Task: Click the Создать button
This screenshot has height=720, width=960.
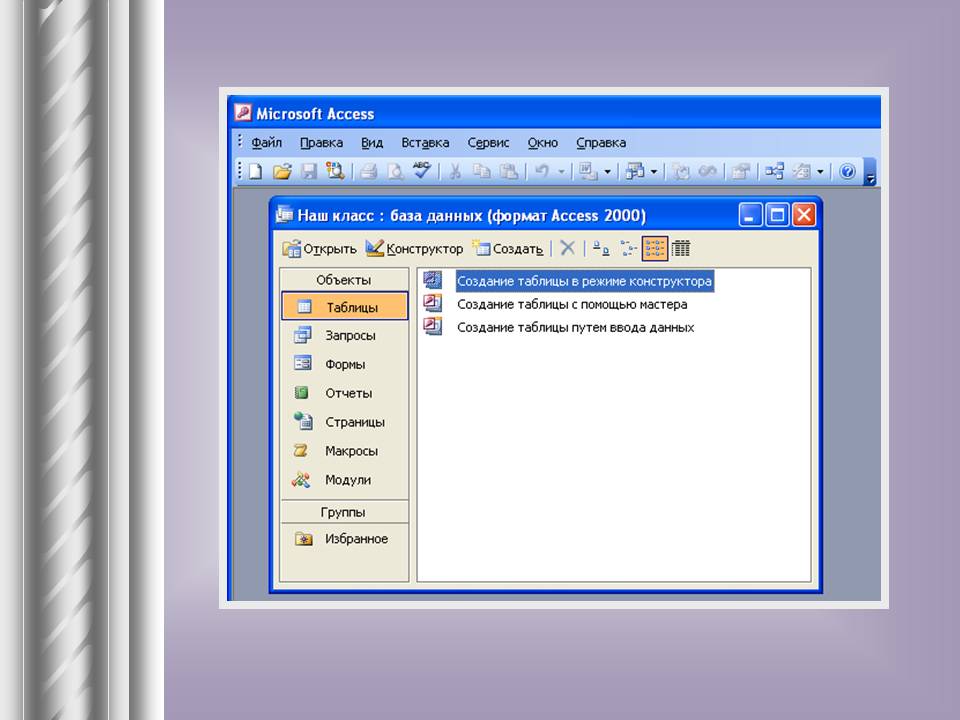Action: click(x=509, y=249)
